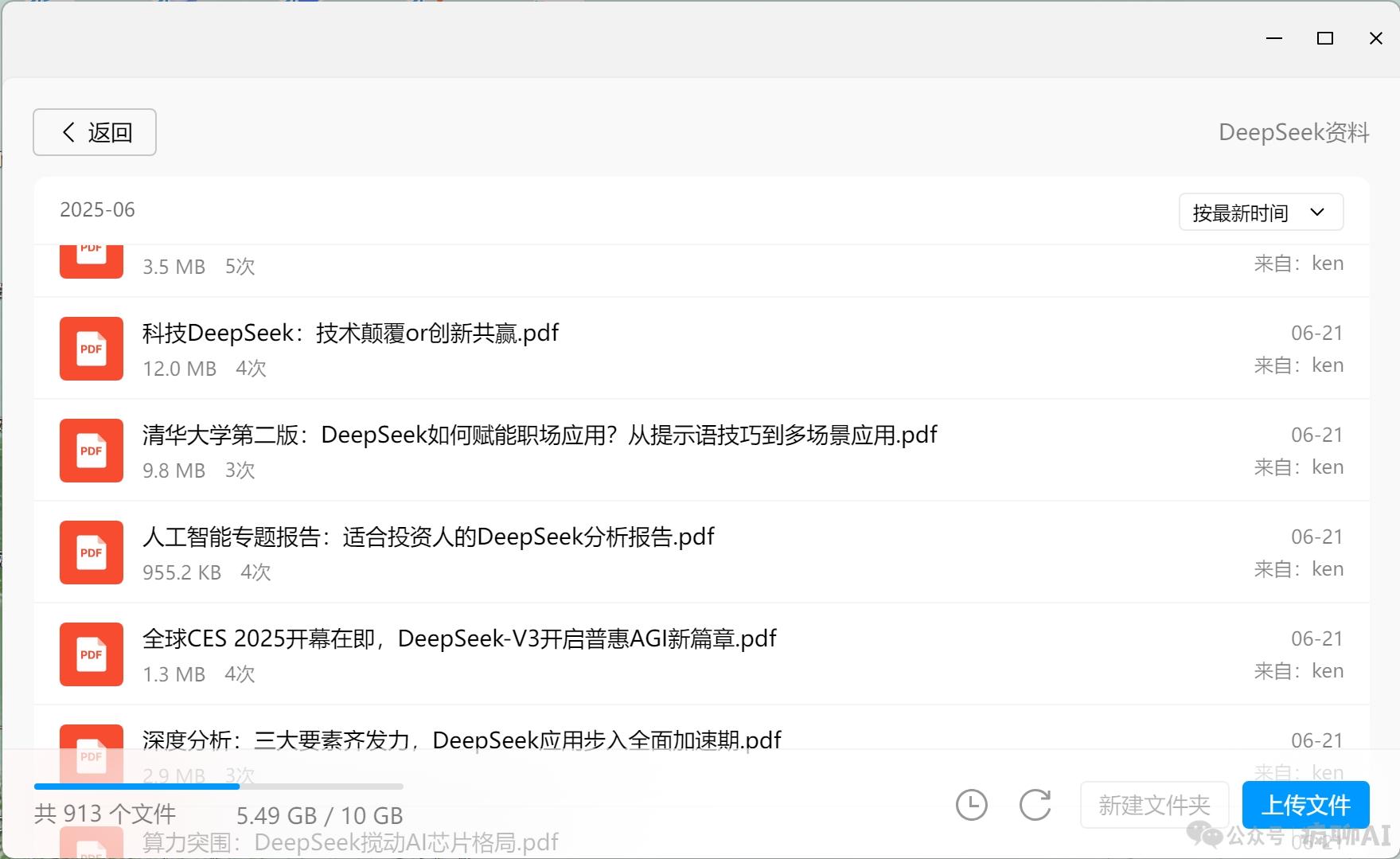The width and height of the screenshot is (1400, 859).
Task: Click 来自:ken of 清华大学第二版 file
Action: click(1299, 467)
